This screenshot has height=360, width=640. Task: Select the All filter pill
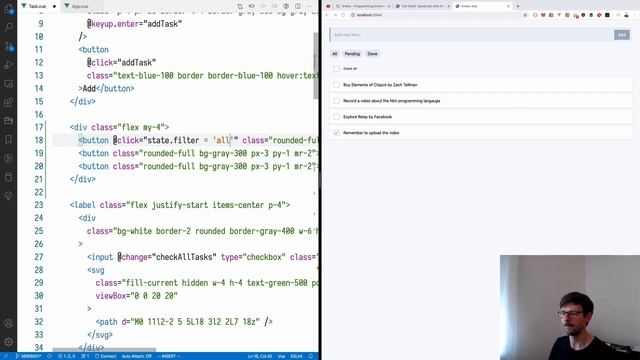pos(335,54)
